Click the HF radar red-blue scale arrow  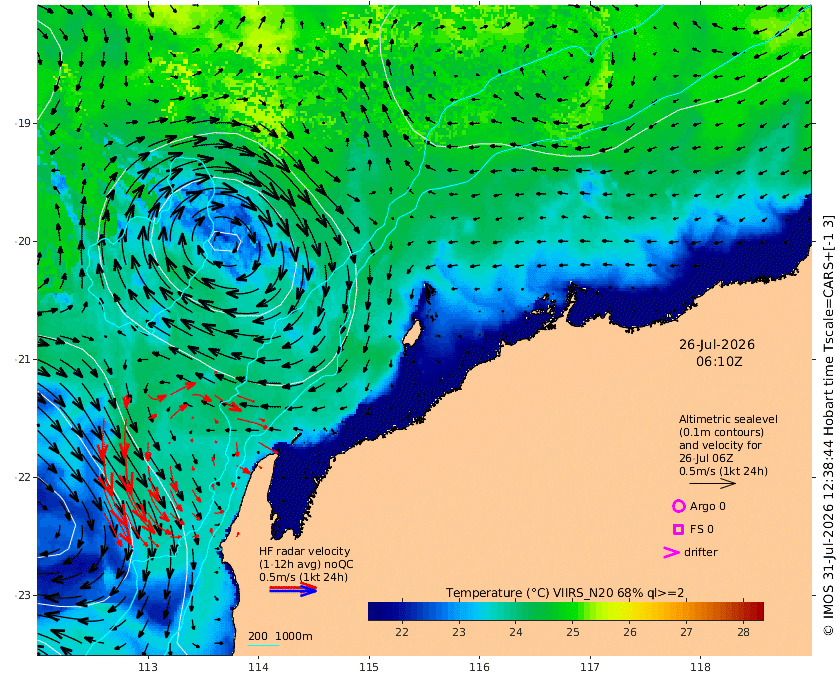coord(293,589)
